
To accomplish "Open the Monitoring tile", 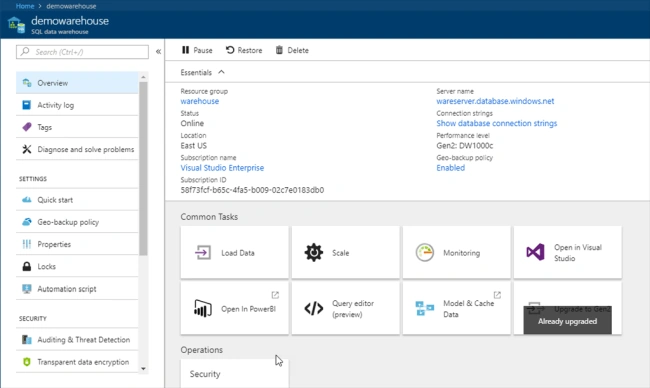I will click(456, 252).
